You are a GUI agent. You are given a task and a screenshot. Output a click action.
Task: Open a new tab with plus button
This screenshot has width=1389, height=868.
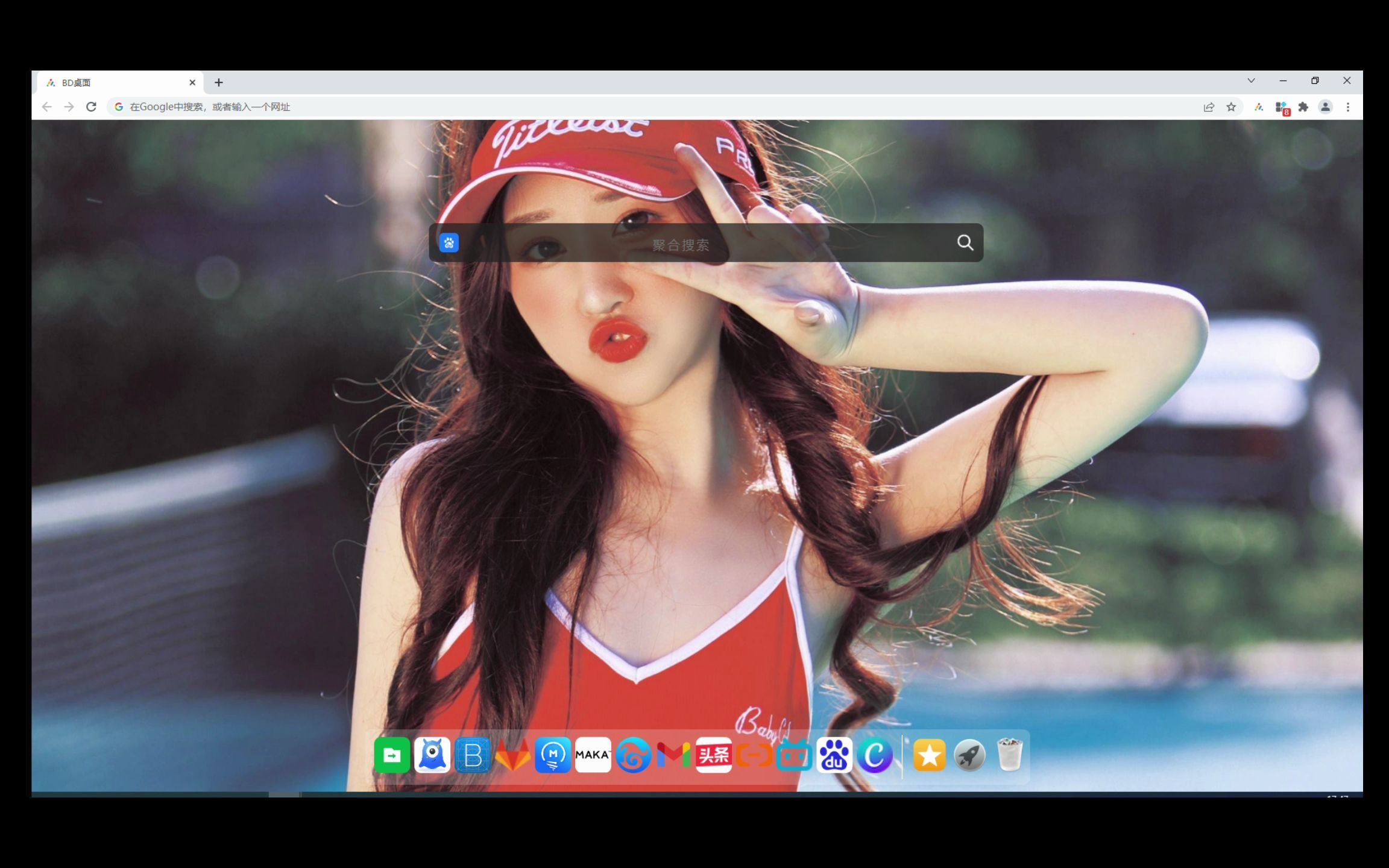(x=219, y=83)
